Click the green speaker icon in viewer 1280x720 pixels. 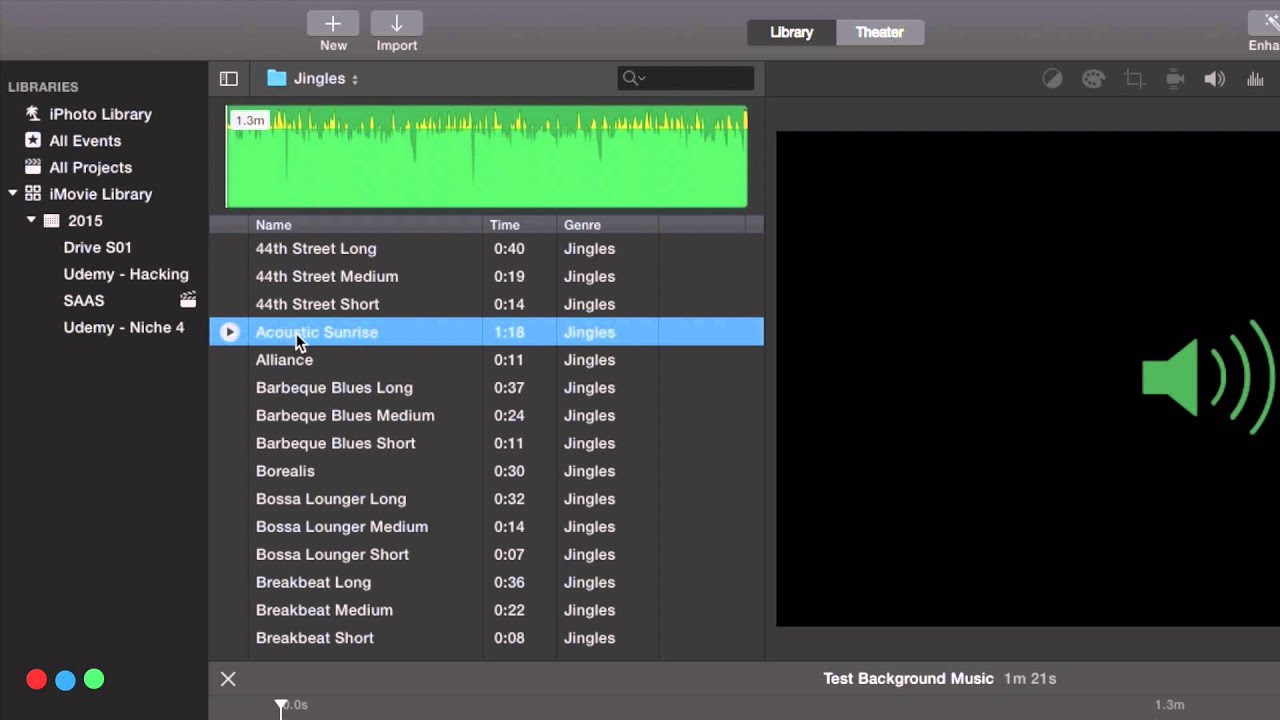1208,378
